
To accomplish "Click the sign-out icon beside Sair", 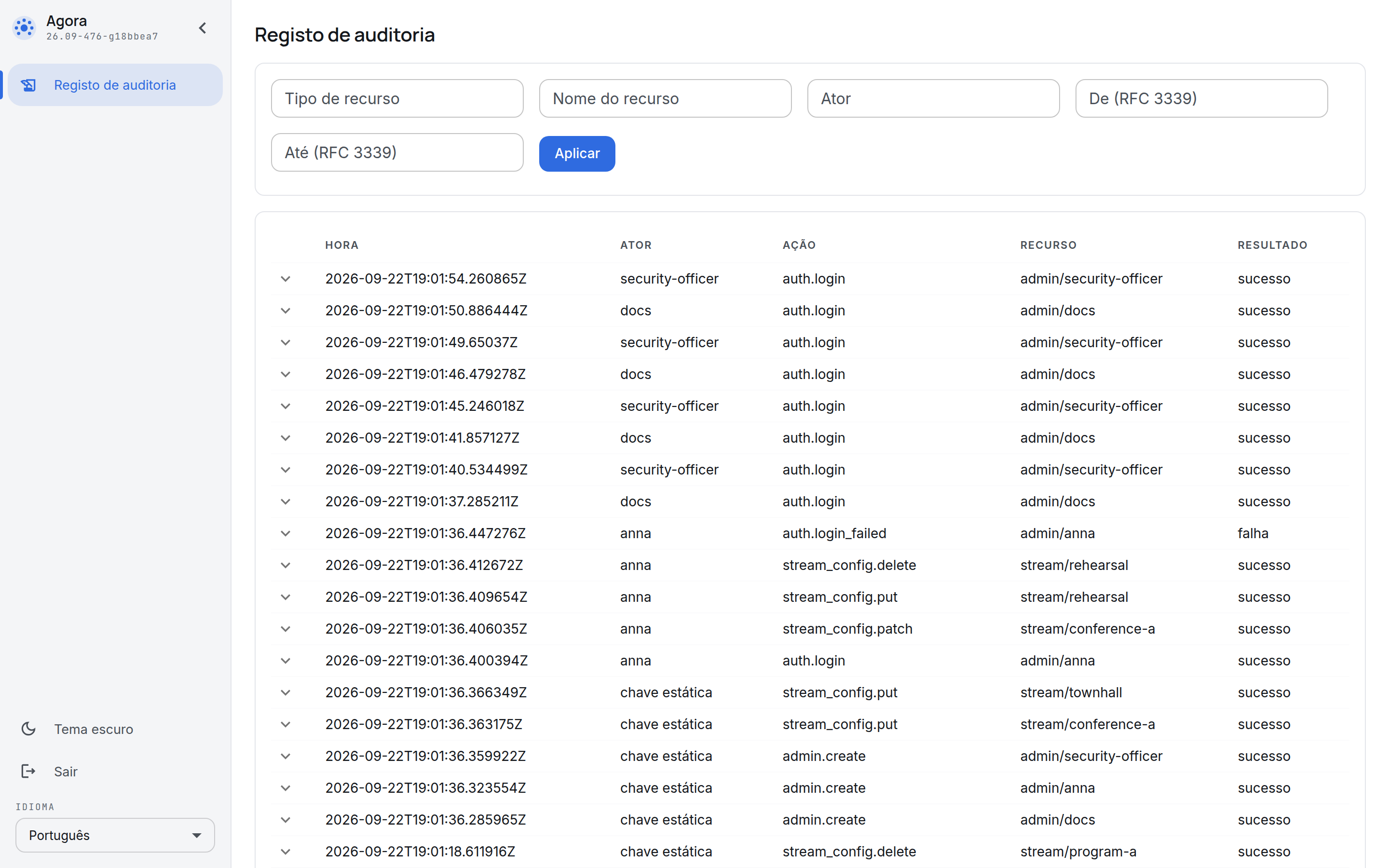I will 28,772.
